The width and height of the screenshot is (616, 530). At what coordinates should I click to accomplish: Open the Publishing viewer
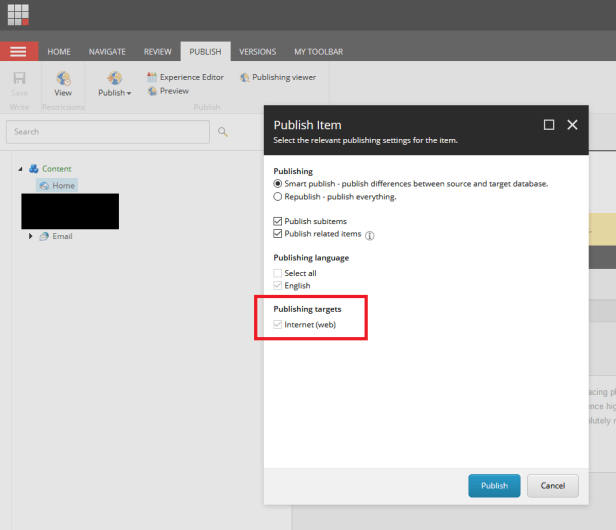(278, 77)
